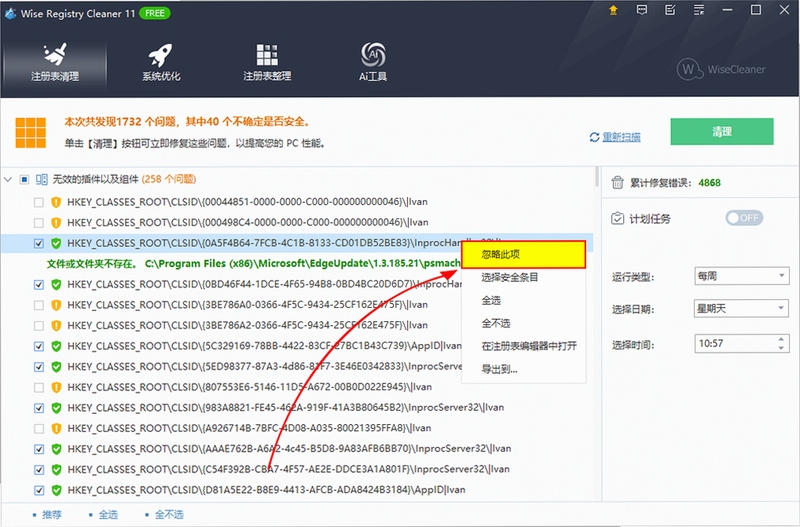Increase time with the up stepper arrow

[x=781, y=339]
